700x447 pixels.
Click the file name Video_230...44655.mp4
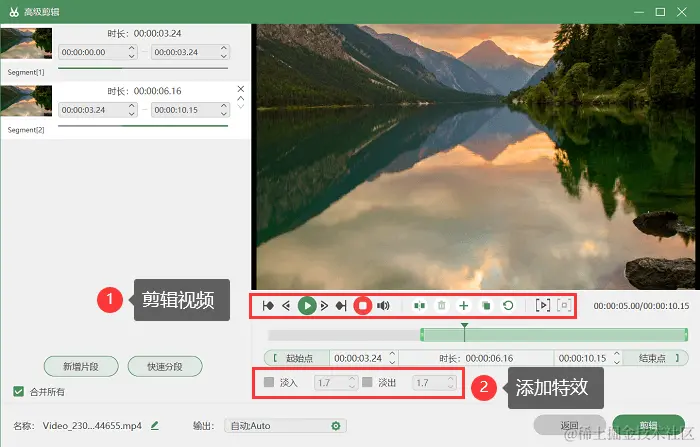coord(92,426)
